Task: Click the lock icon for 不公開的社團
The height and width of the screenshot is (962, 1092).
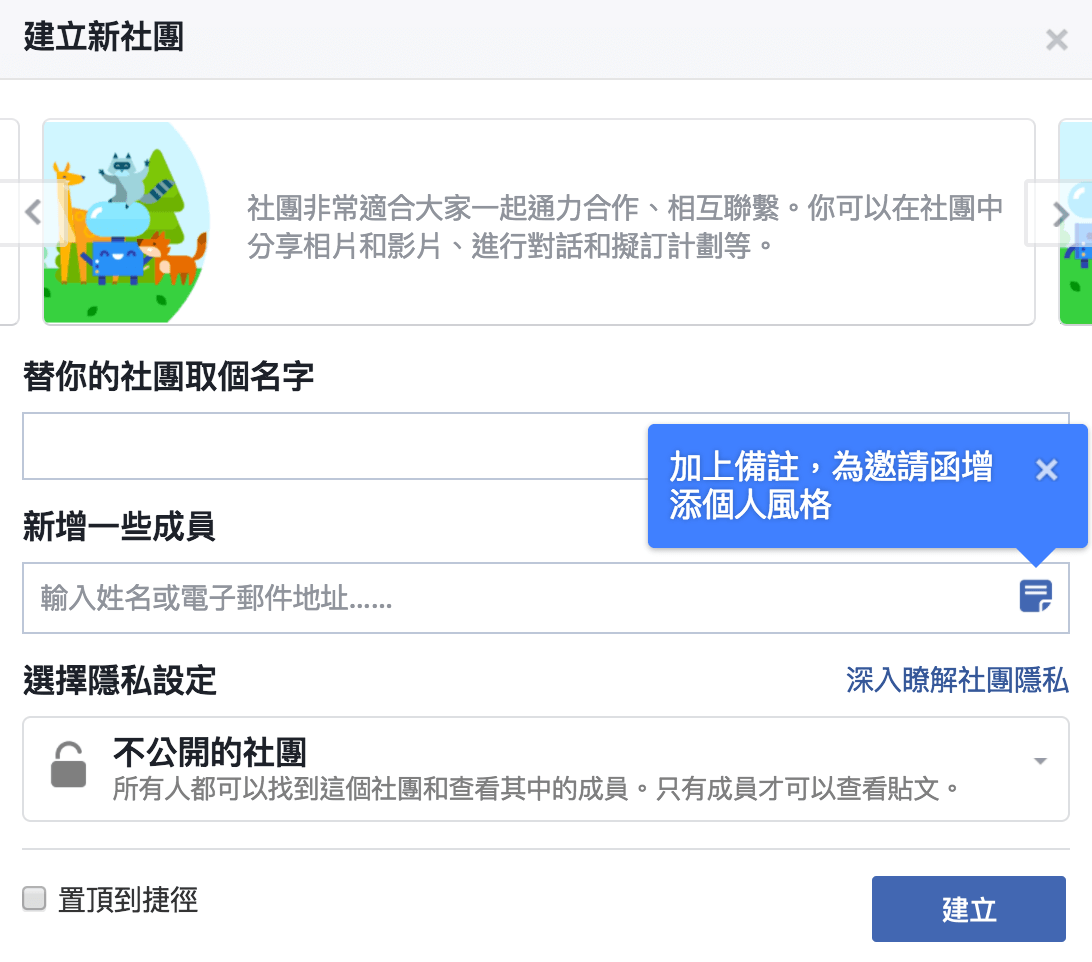Action: tap(68, 764)
